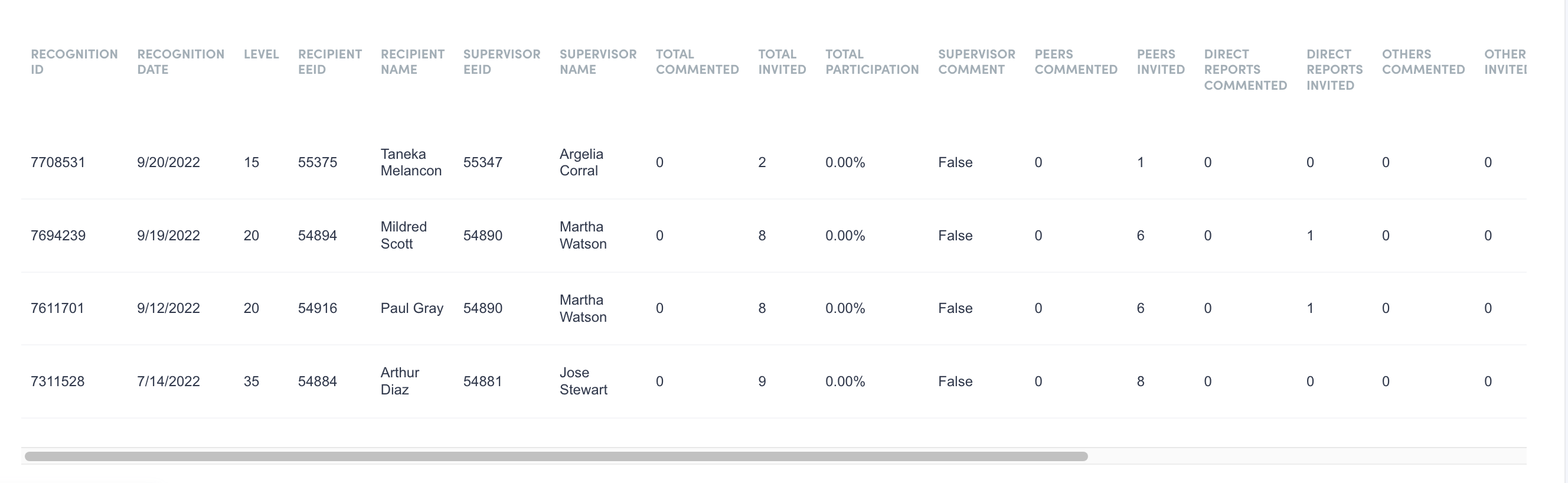1568x483 pixels.
Task: Click recognition ID 7694239 cell
Action: (x=58, y=236)
